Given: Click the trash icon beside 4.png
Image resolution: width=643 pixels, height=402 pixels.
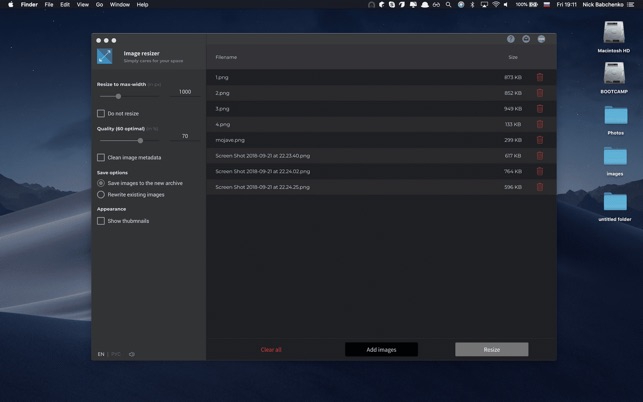Looking at the screenshot, I should click(x=540, y=124).
